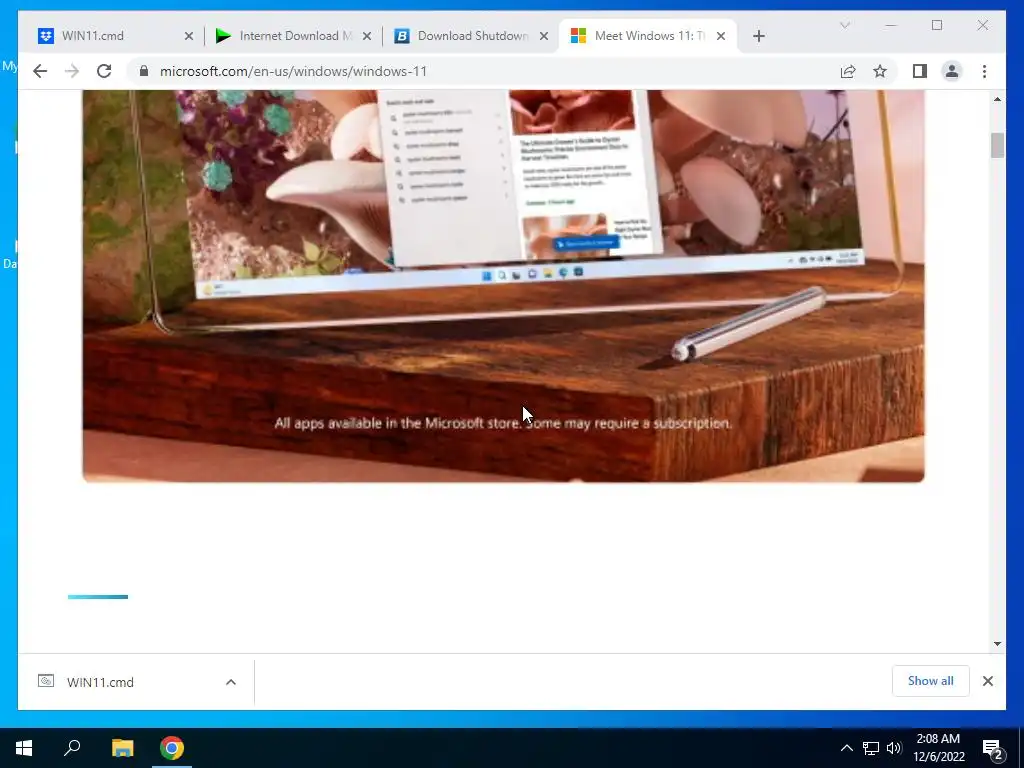Bookmark this page with the star

(x=880, y=71)
